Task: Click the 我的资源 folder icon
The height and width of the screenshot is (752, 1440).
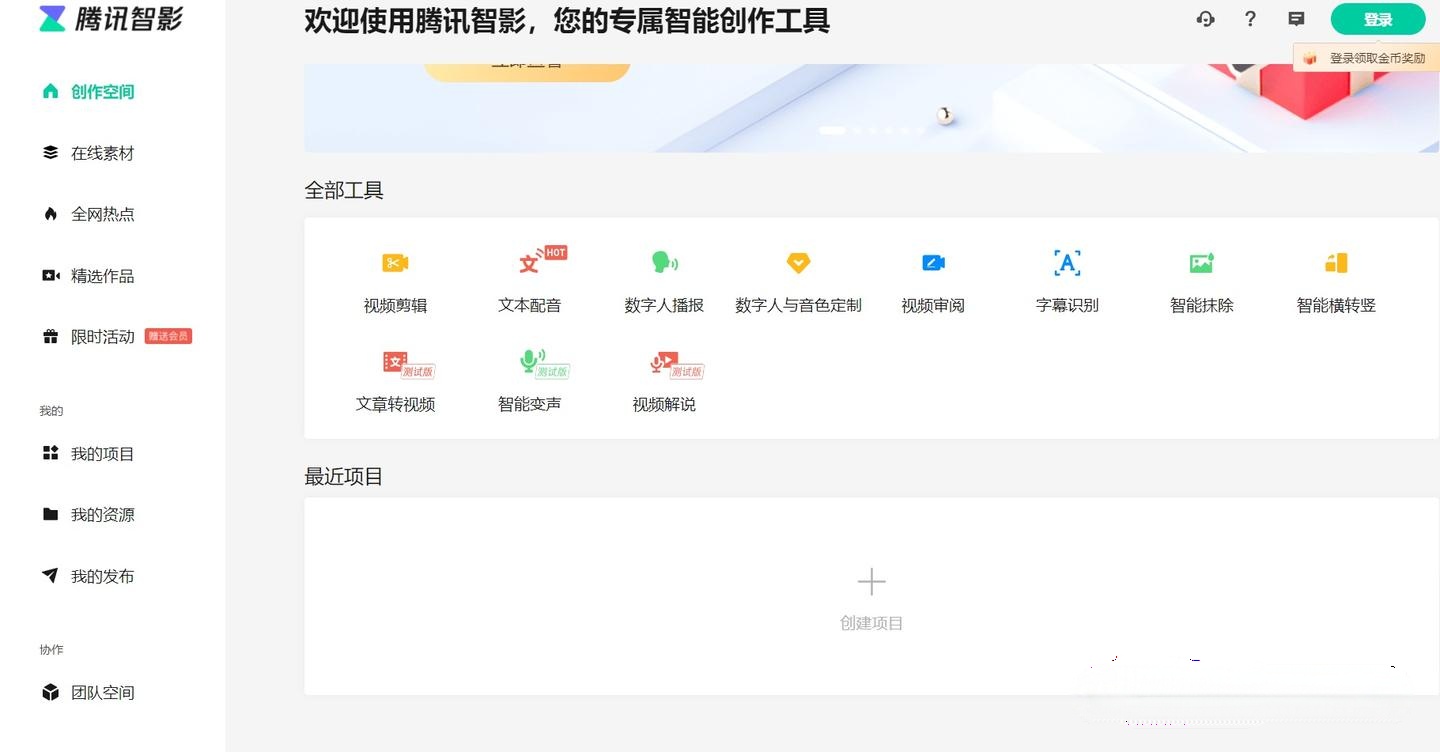Action: click(50, 514)
